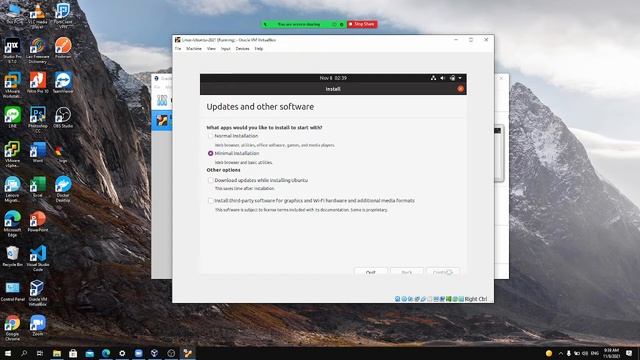This screenshot has height=360, width=640.
Task: Open the File menu in VirtualBox
Action: pos(178,49)
